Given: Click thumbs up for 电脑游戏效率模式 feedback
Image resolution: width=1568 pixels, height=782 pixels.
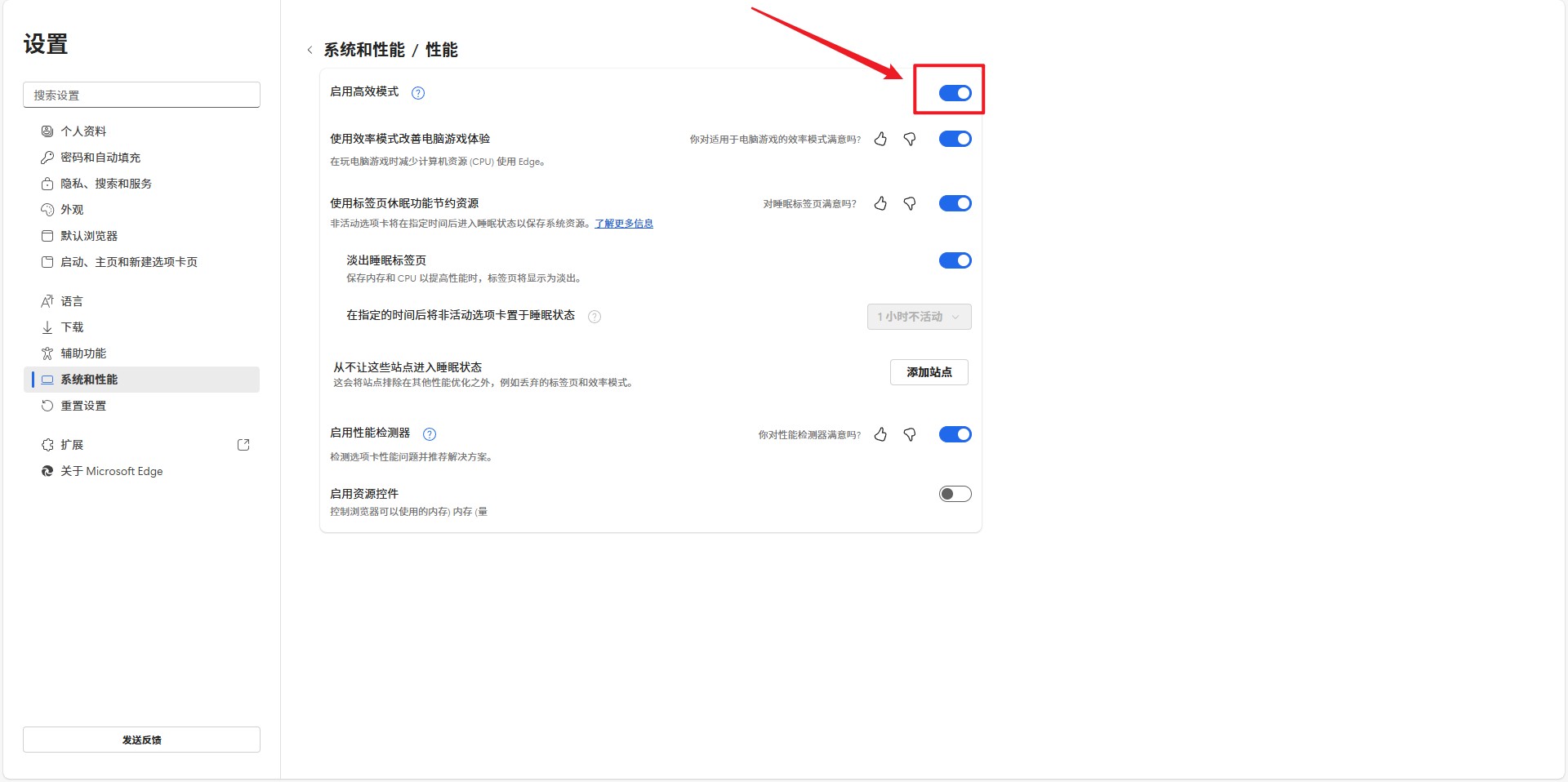Looking at the screenshot, I should tap(880, 140).
